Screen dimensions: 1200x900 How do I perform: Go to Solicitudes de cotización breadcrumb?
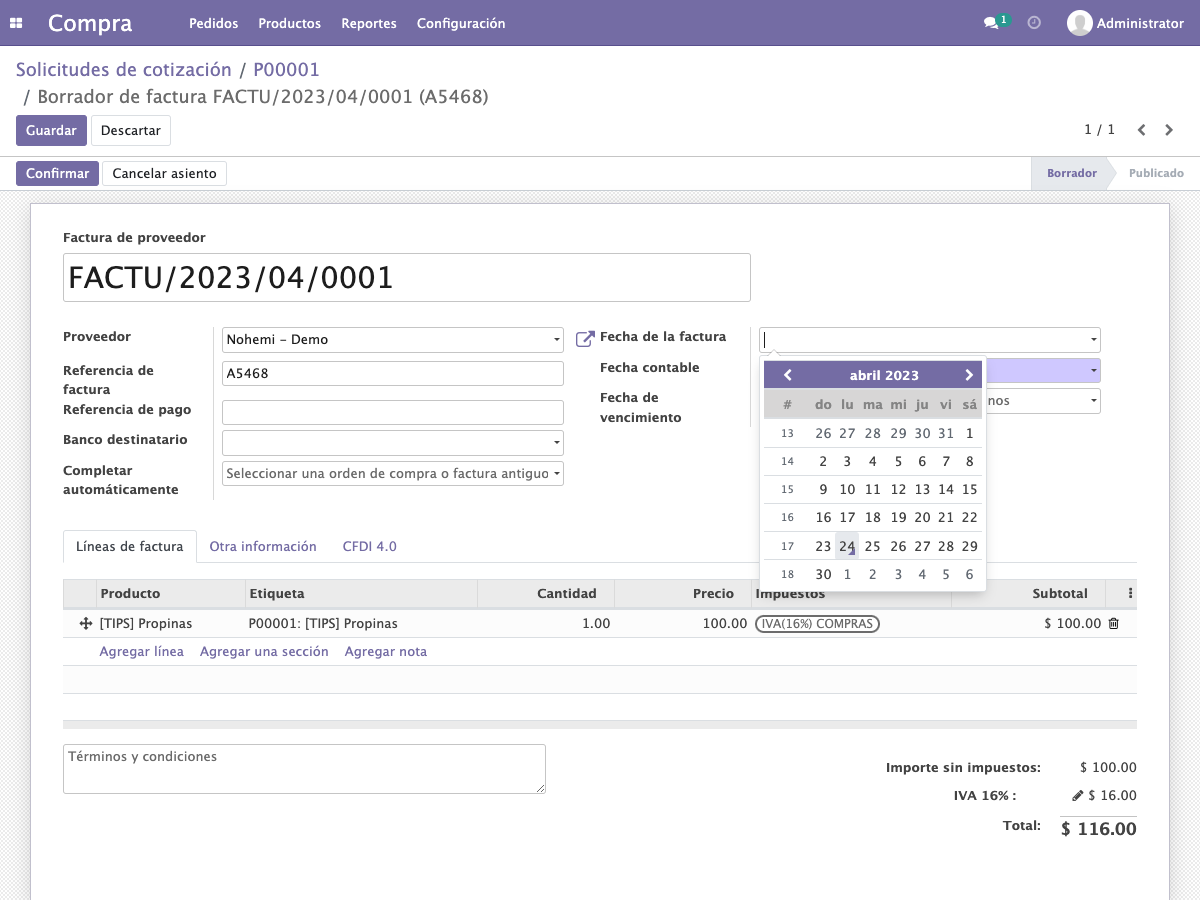point(124,70)
